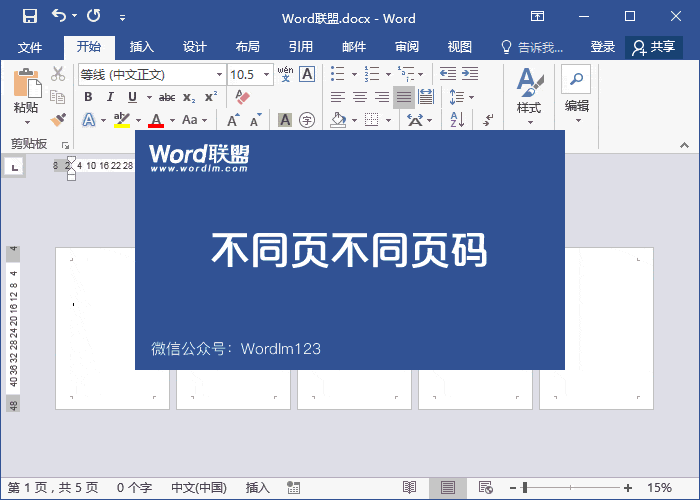Click the Cut scissors icon
Screen dimensions: 700x500
[58, 74]
